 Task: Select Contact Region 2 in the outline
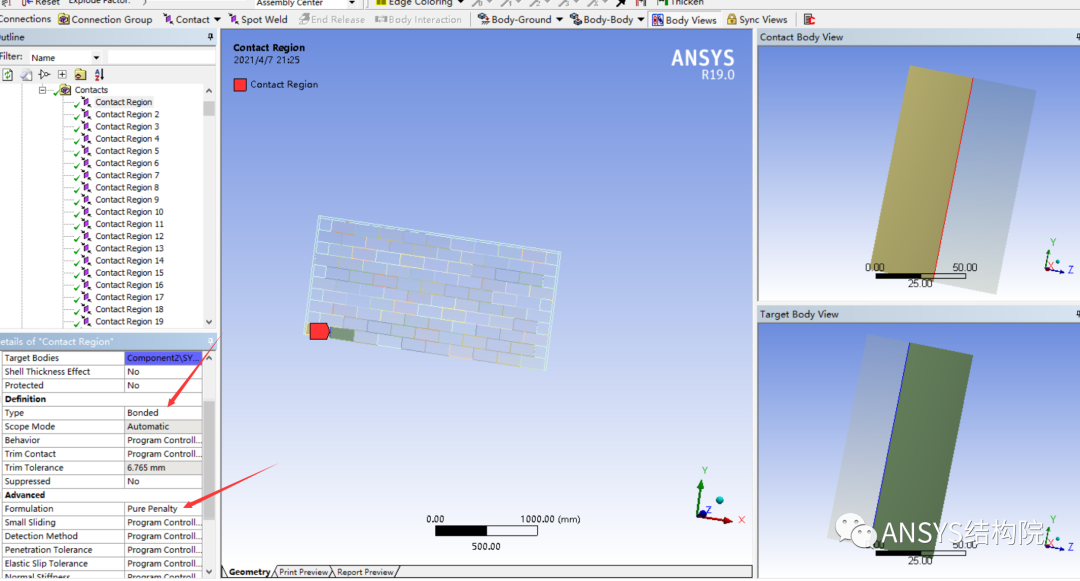(127, 114)
